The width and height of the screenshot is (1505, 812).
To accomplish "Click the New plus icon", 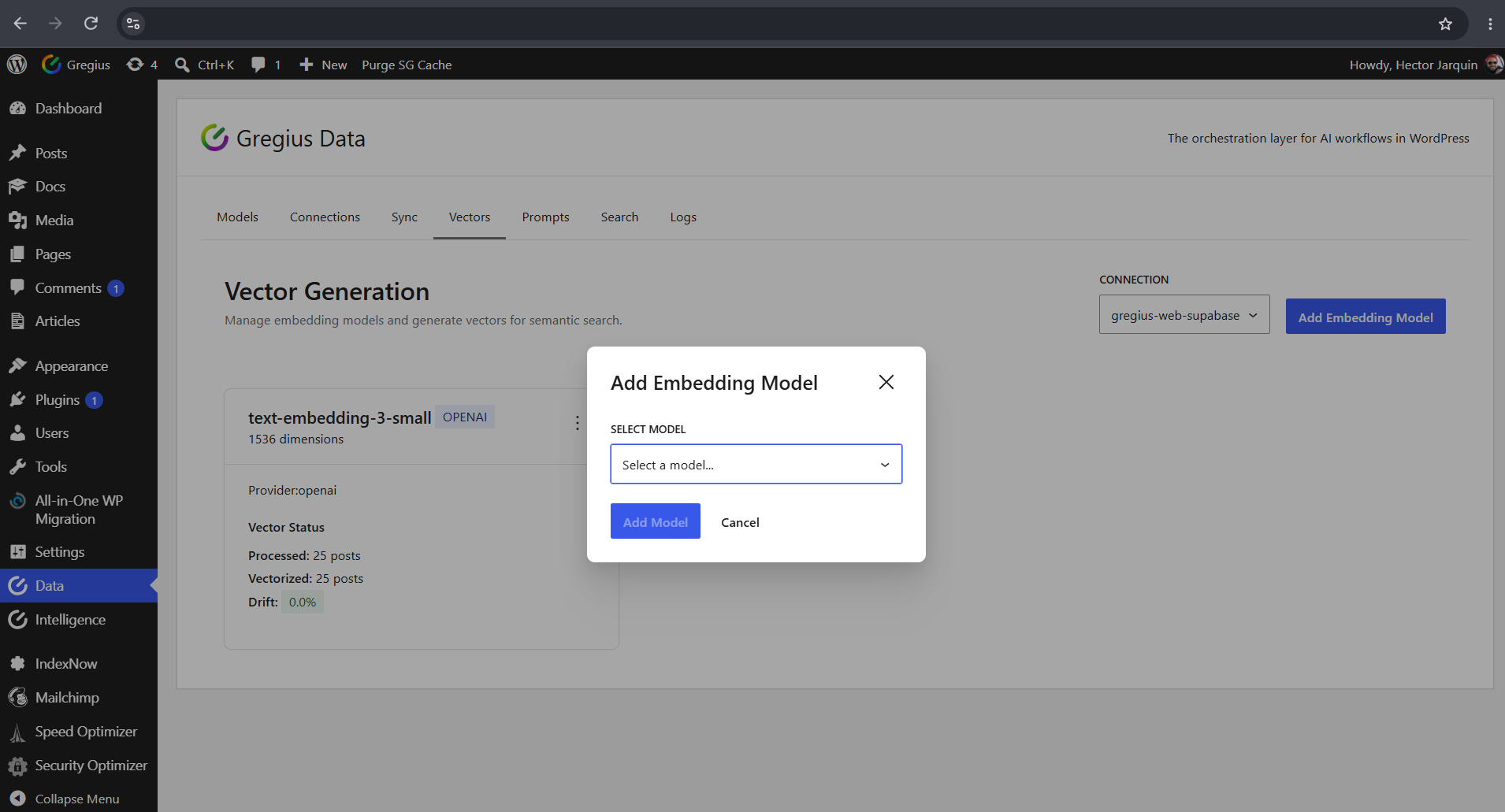I will tap(307, 65).
